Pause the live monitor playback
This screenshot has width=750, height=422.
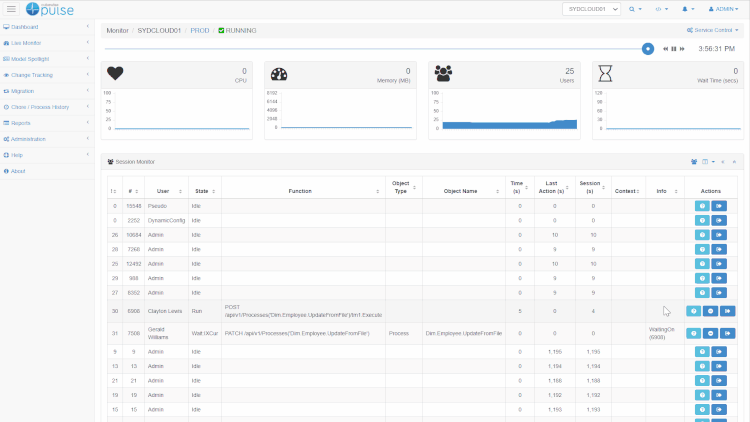(x=674, y=48)
